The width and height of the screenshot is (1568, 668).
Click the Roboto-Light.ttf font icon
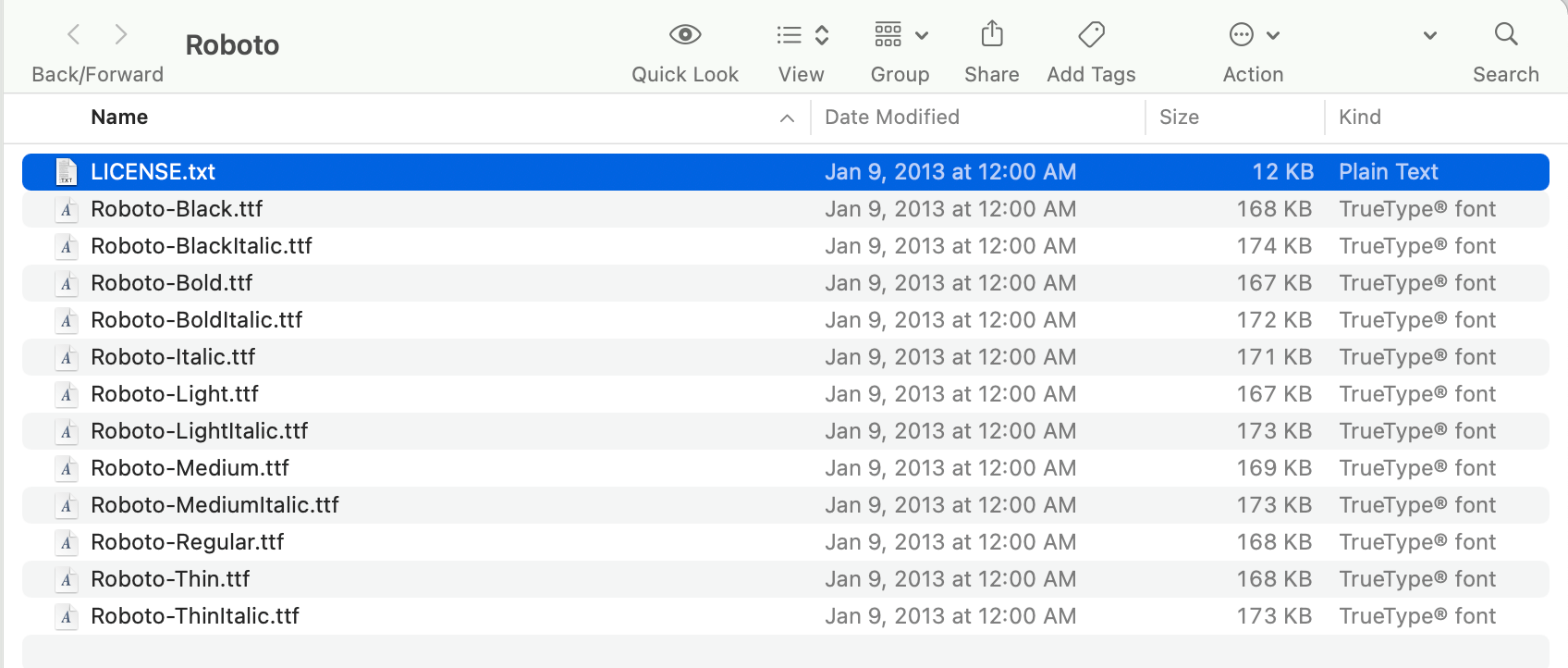click(x=67, y=394)
